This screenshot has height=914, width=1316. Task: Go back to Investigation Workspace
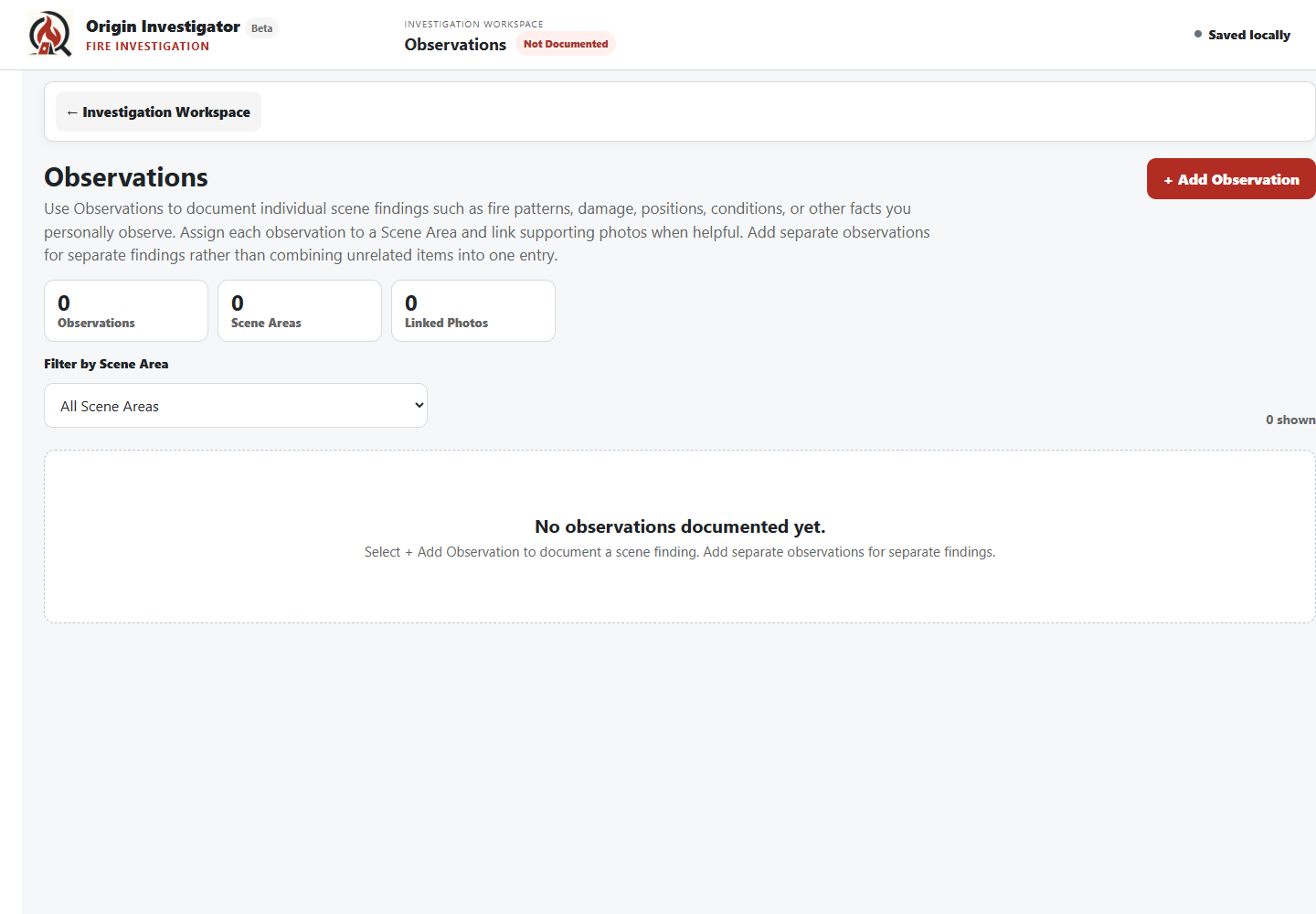[158, 112]
